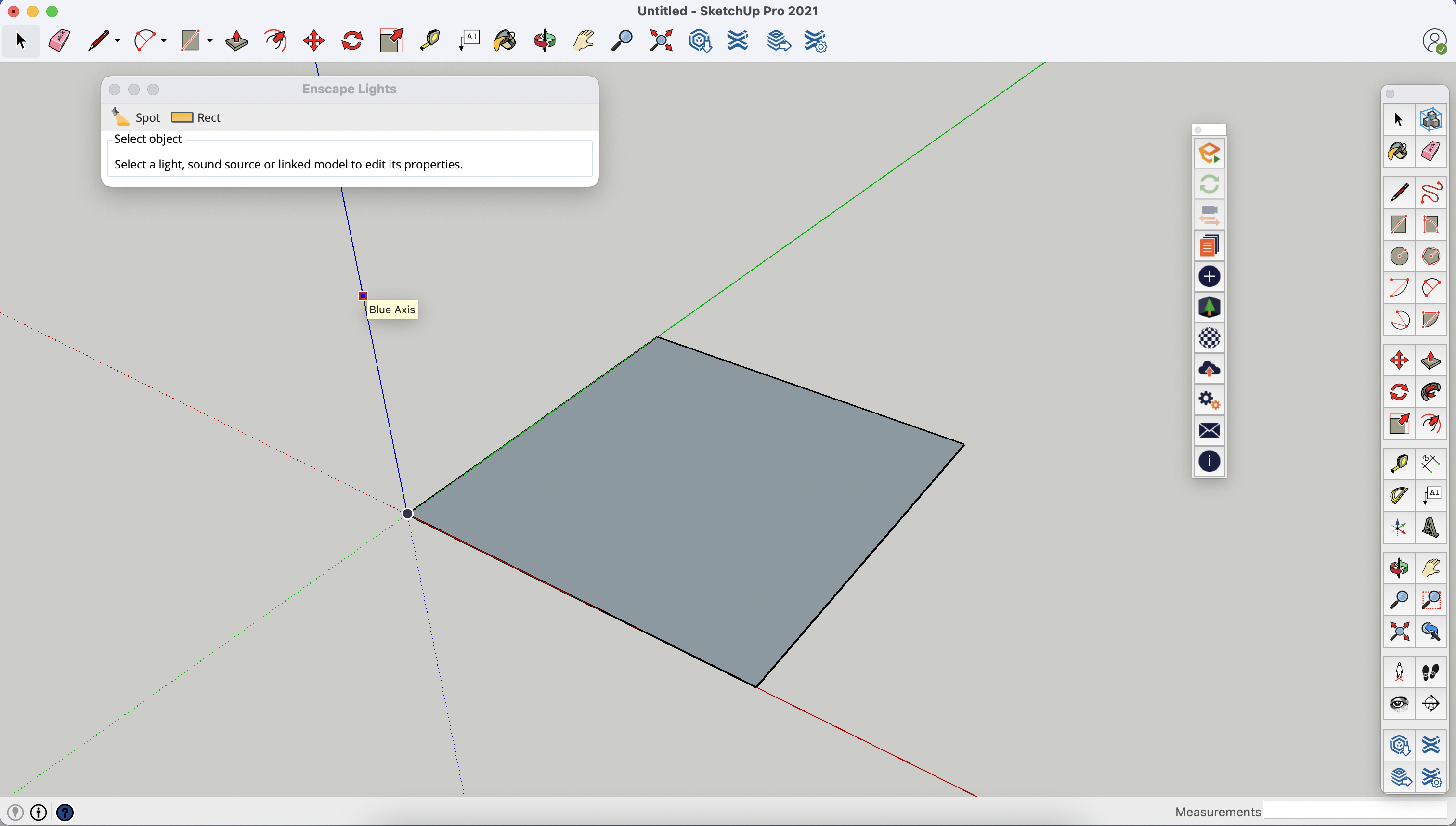Choose the Spot light option
This screenshot has width=1456, height=826.
pyautogui.click(x=136, y=117)
